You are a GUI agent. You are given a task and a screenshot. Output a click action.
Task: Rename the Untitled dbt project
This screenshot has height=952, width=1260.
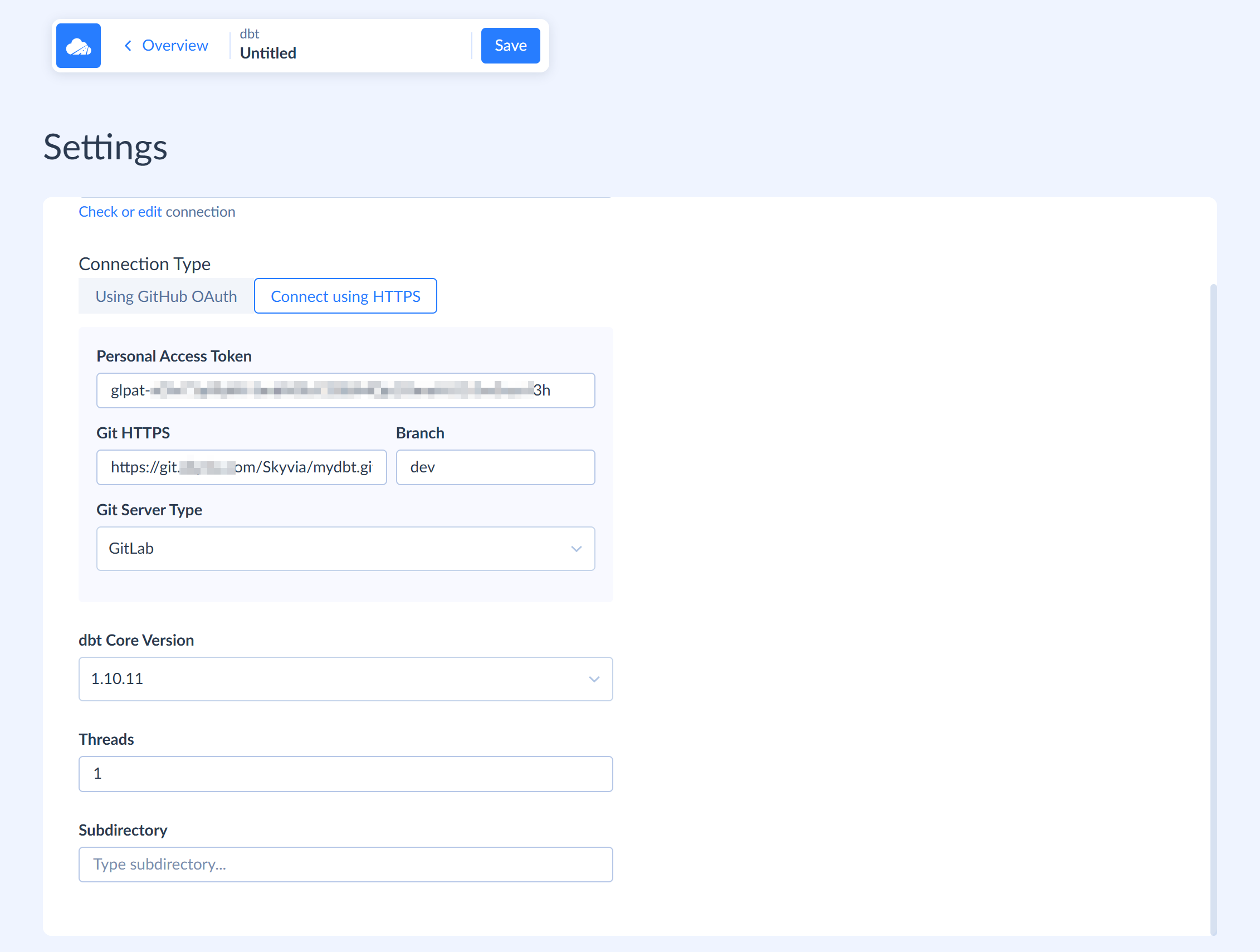(x=267, y=53)
